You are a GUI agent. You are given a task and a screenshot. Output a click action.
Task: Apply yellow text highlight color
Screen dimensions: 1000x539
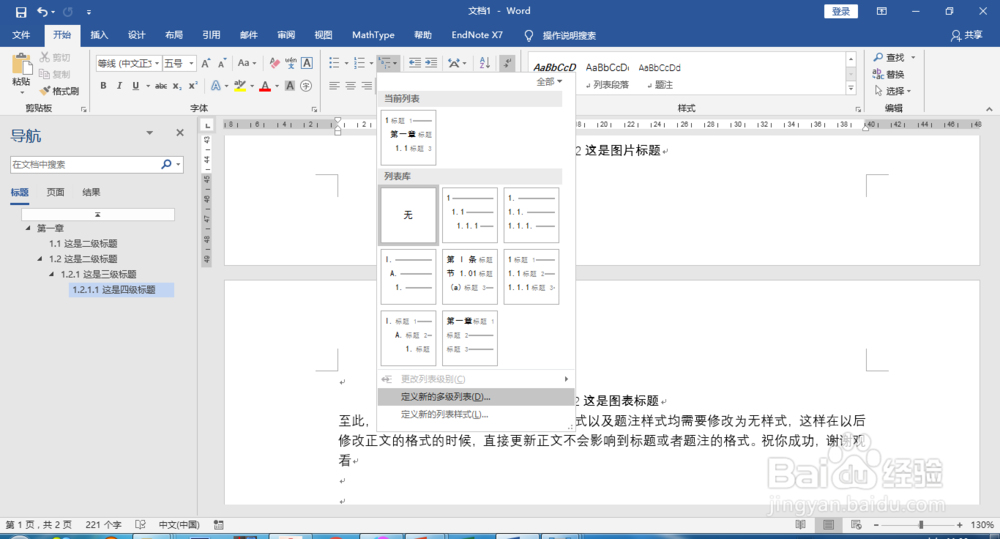coord(240,85)
